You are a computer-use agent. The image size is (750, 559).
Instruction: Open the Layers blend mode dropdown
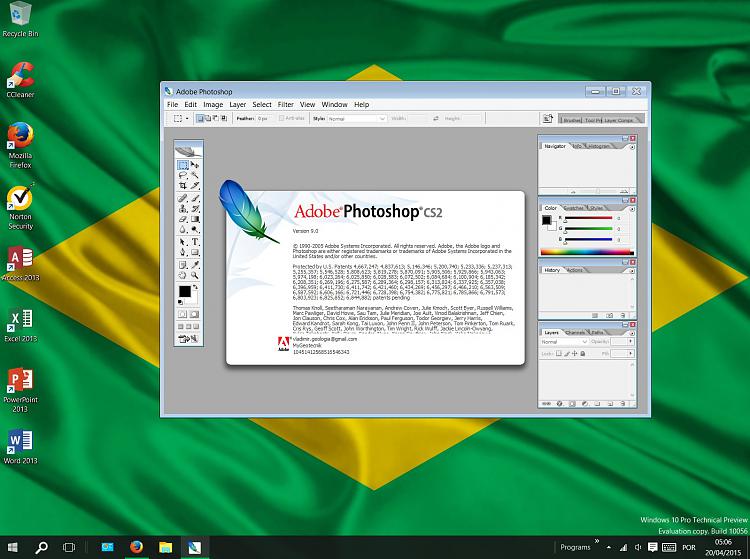(563, 342)
